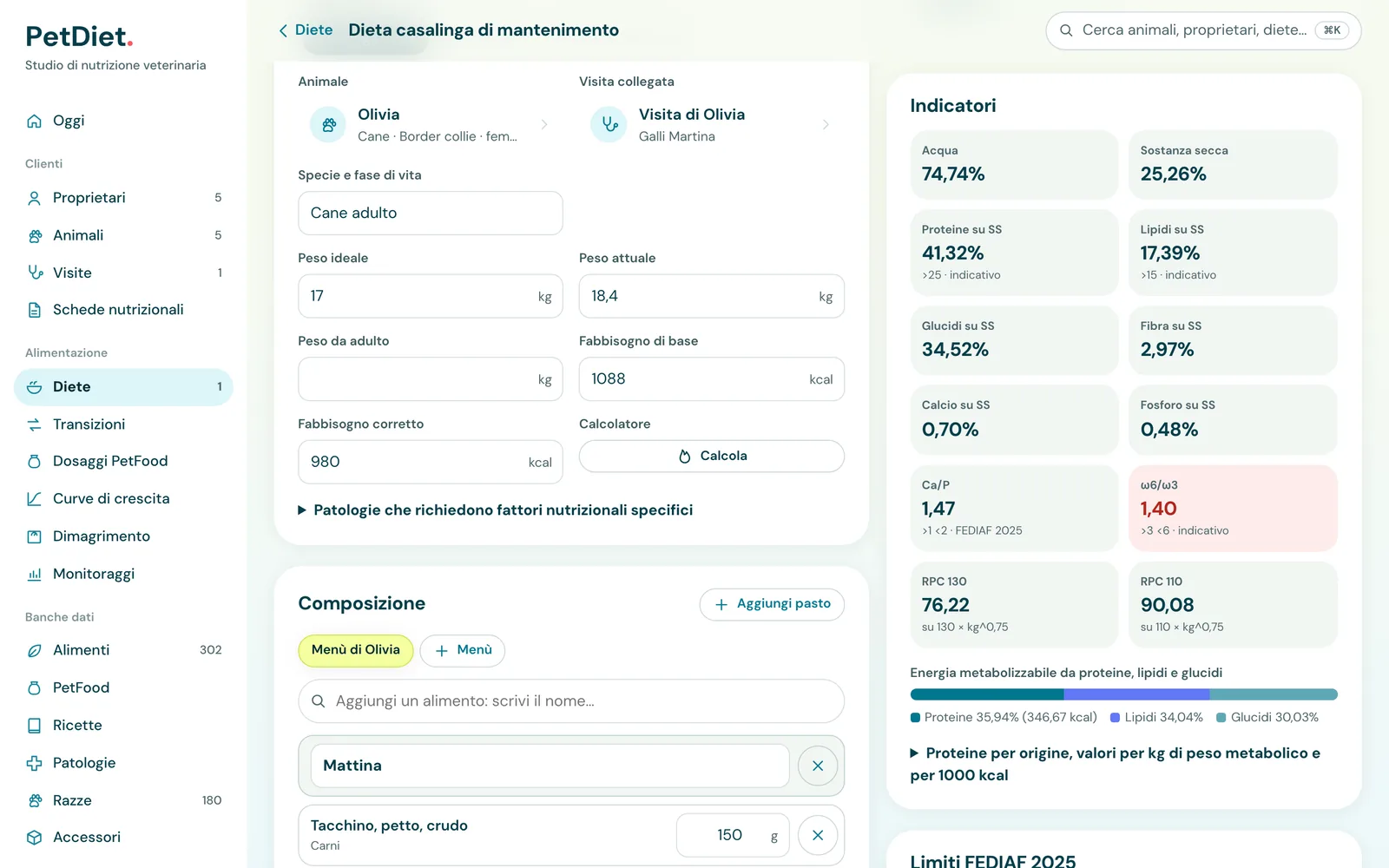Click the proteine segment of the energy bar
The height and width of the screenshot is (868, 1389).
(987, 694)
